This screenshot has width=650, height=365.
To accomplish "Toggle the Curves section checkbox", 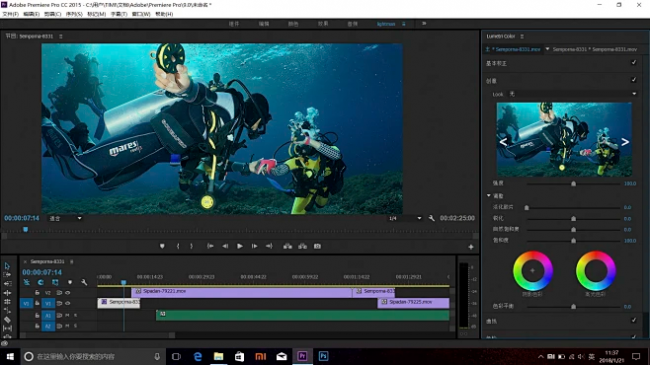I will (633, 320).
